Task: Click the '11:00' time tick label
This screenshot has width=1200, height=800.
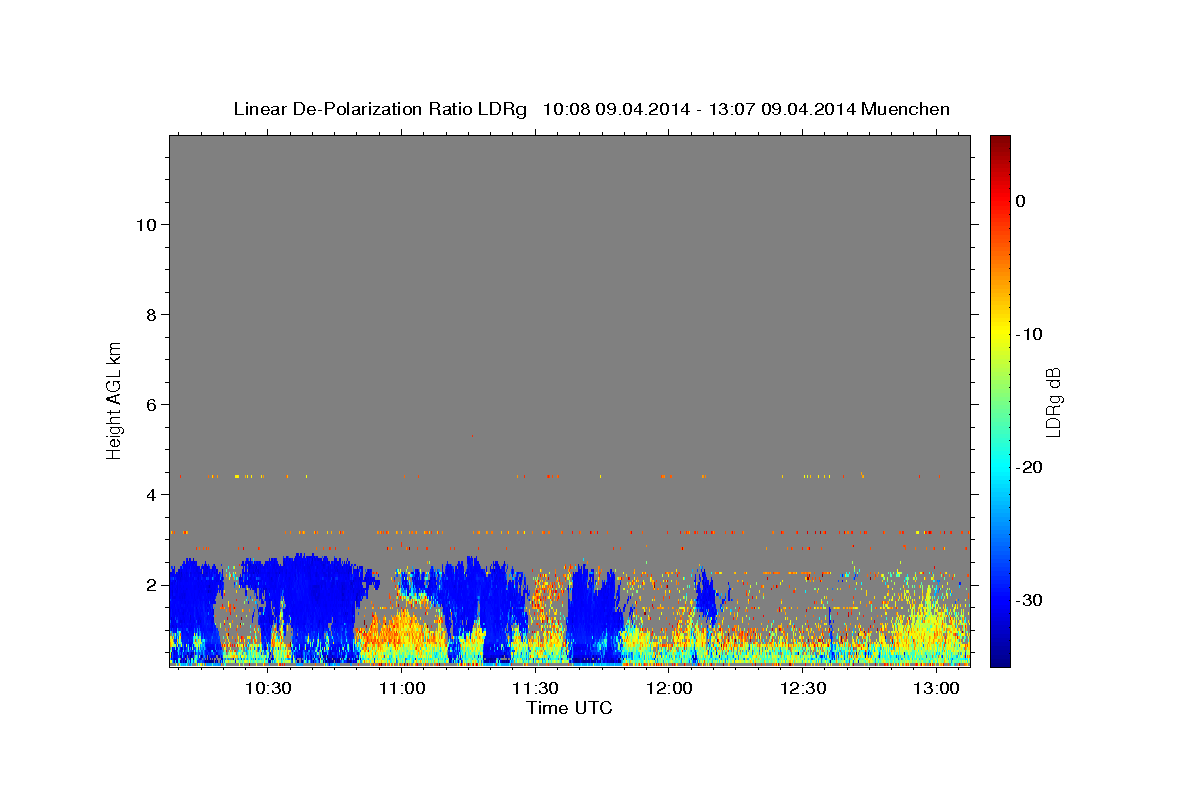Action: (402, 688)
